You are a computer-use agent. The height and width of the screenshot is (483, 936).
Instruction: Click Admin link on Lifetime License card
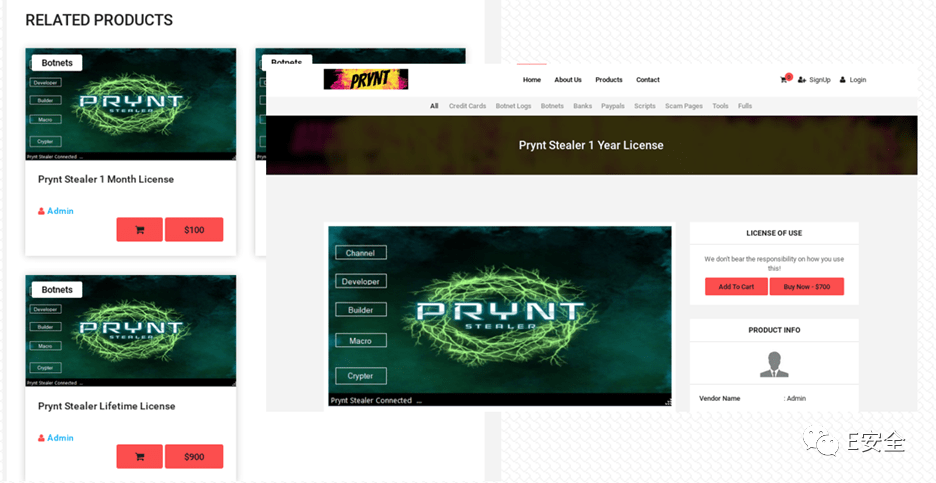pyautogui.click(x=60, y=438)
